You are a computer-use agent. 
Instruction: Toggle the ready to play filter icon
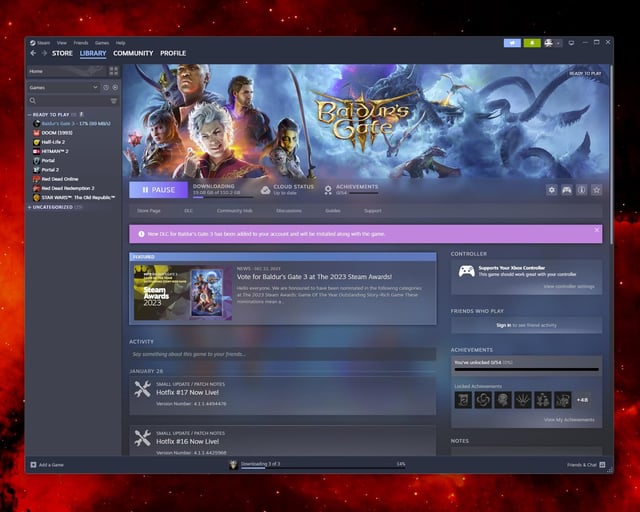(115, 87)
